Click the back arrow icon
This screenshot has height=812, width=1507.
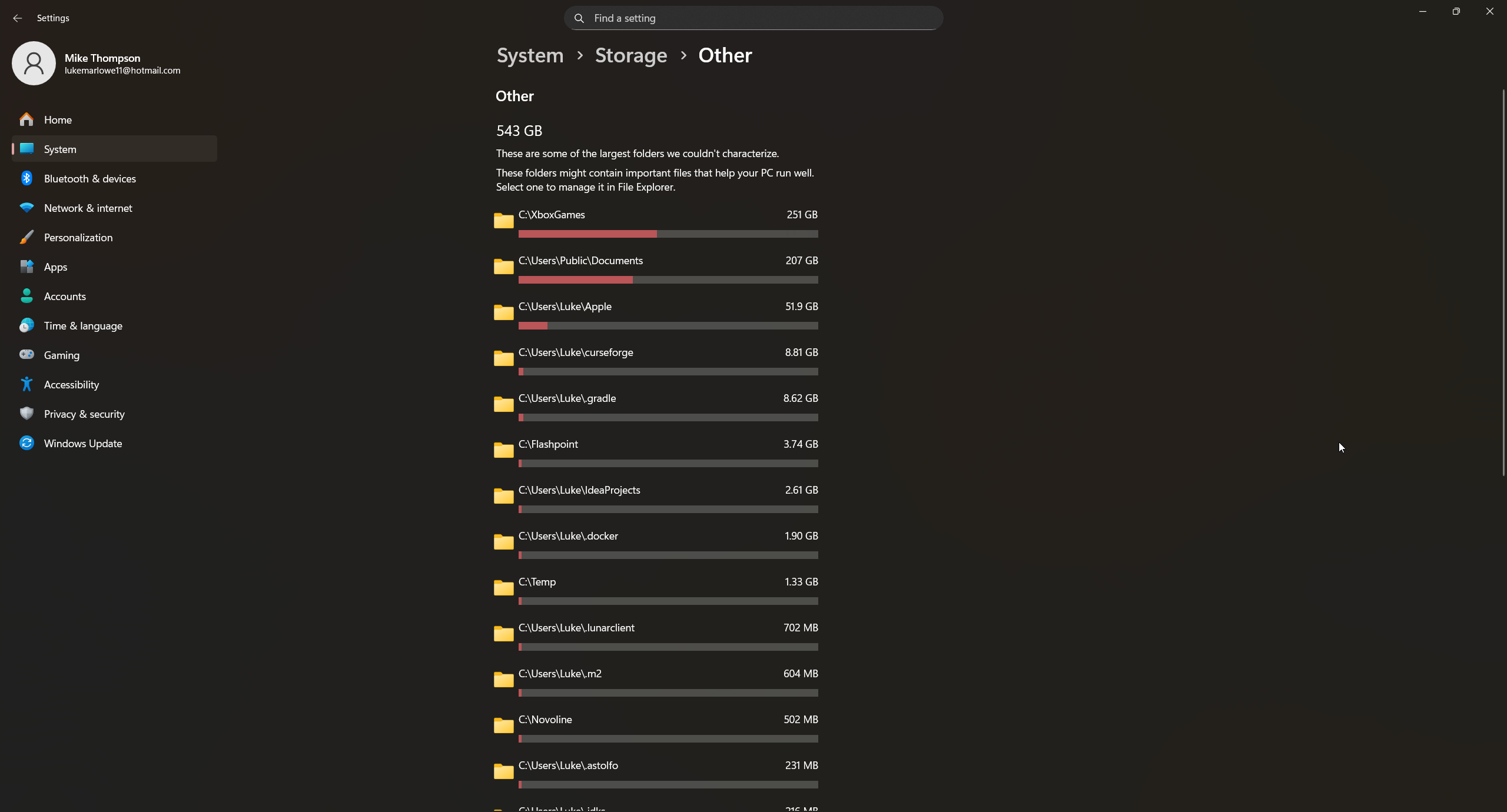[18, 18]
